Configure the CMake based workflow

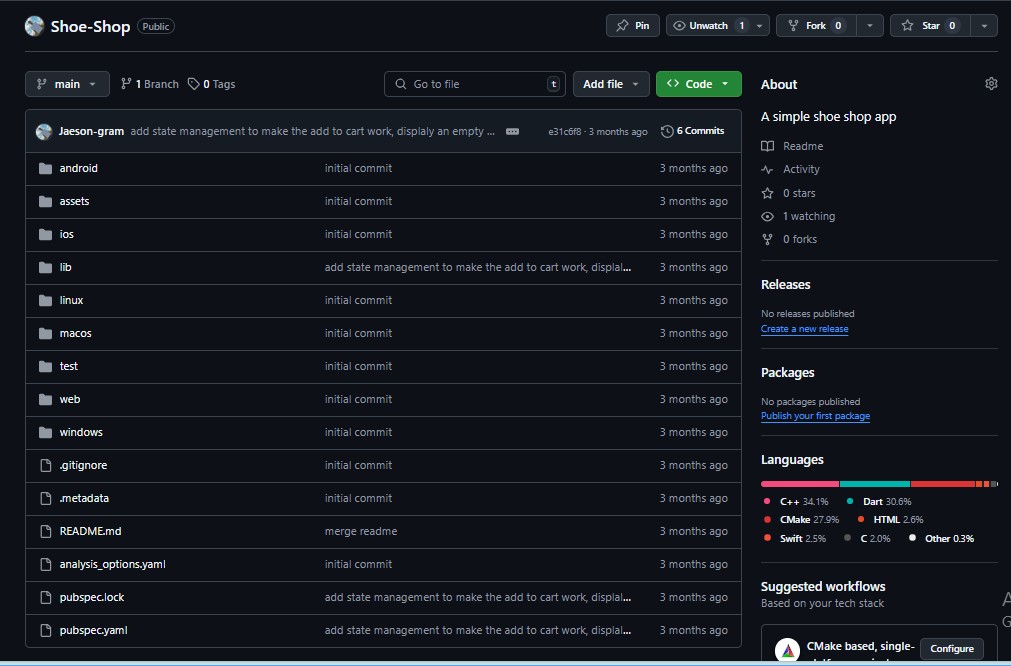(x=952, y=649)
